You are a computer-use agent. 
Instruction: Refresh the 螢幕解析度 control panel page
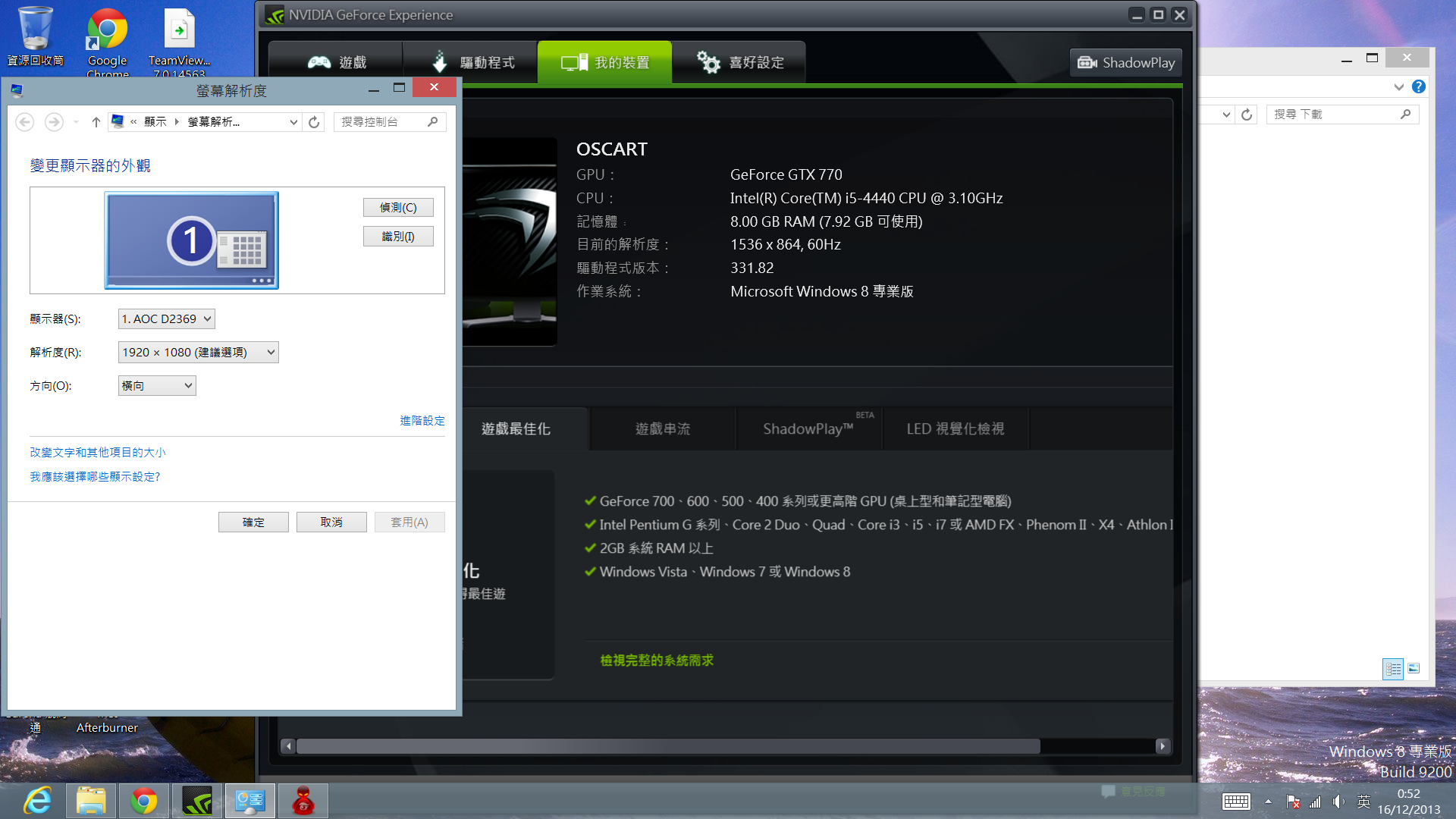click(x=314, y=122)
